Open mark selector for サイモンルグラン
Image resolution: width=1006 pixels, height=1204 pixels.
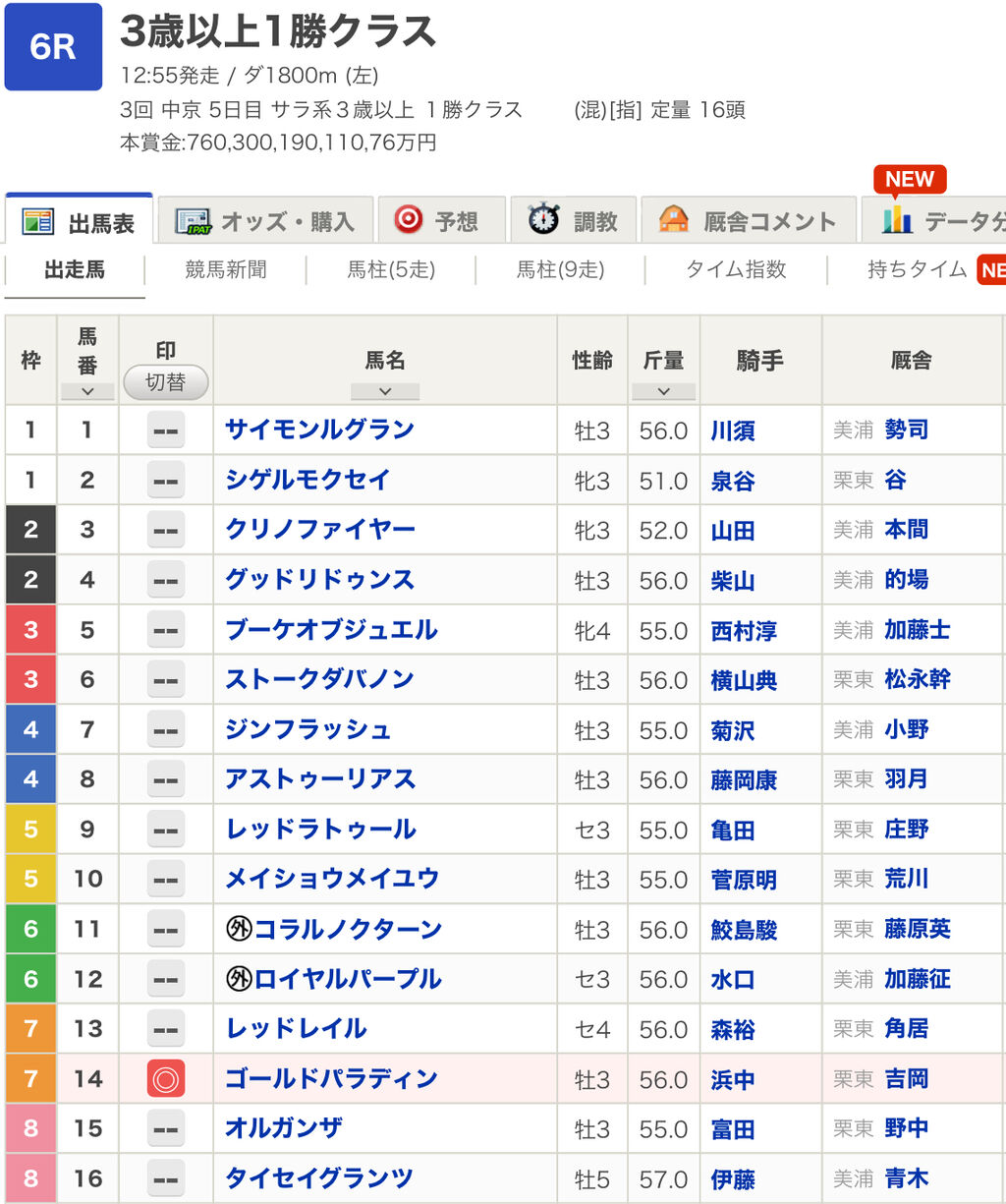point(166,430)
